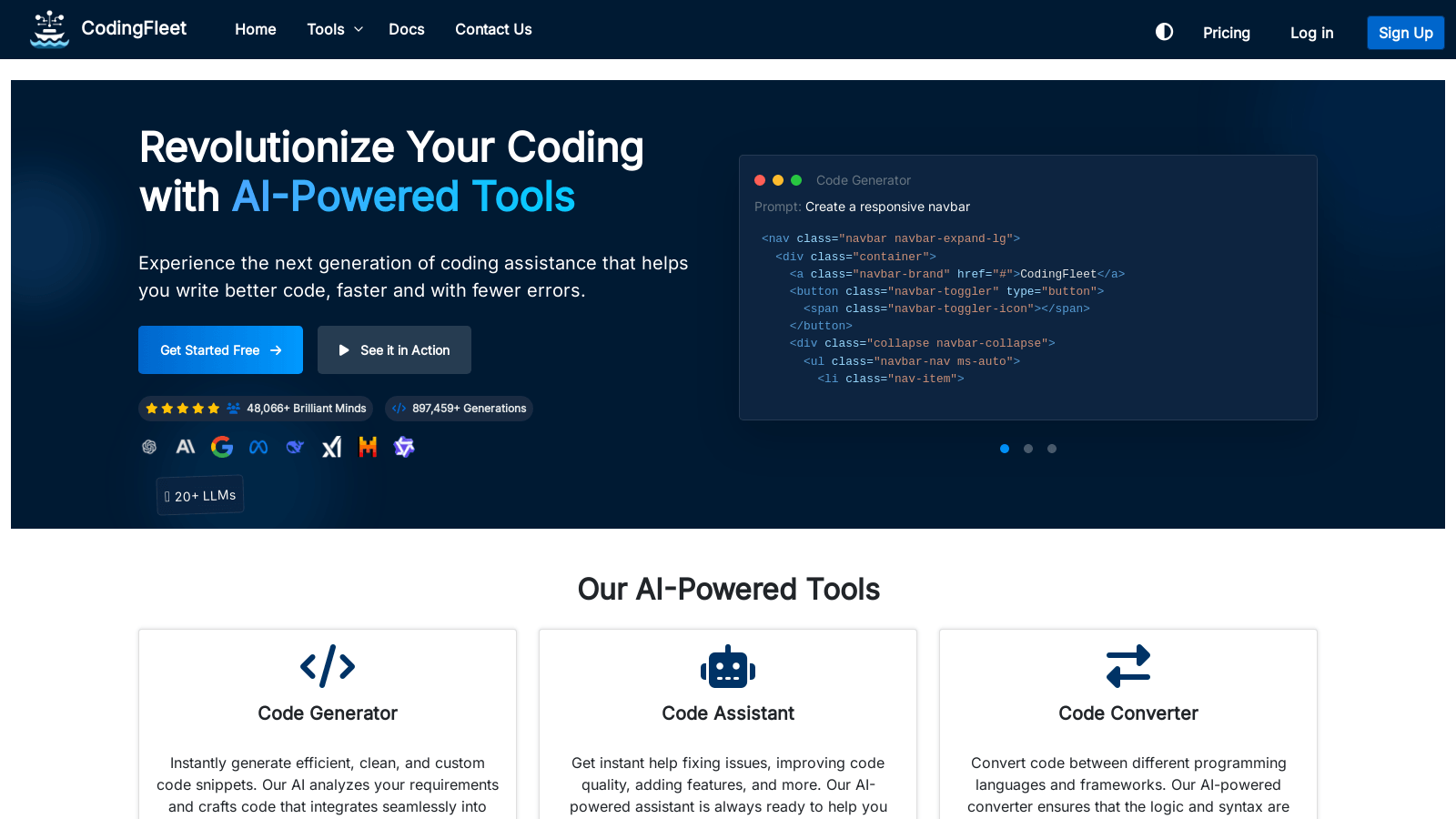This screenshot has width=1456, height=819.
Task: Click the prompt text 'Create a responsive navbar'
Action: coord(887,207)
